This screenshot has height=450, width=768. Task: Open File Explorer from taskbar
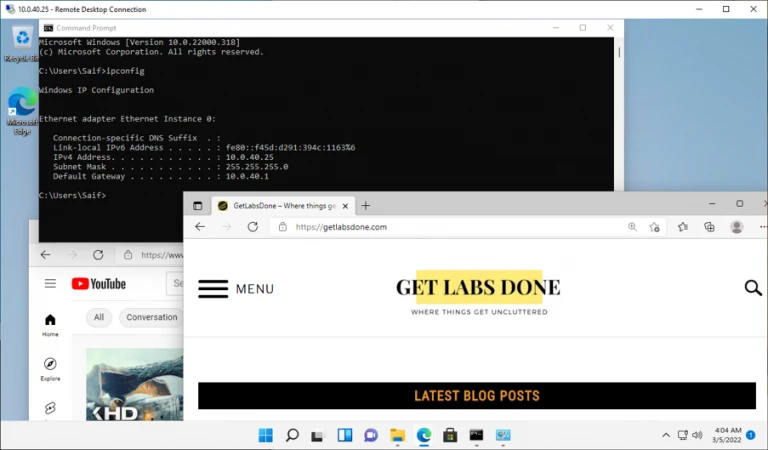click(x=397, y=435)
